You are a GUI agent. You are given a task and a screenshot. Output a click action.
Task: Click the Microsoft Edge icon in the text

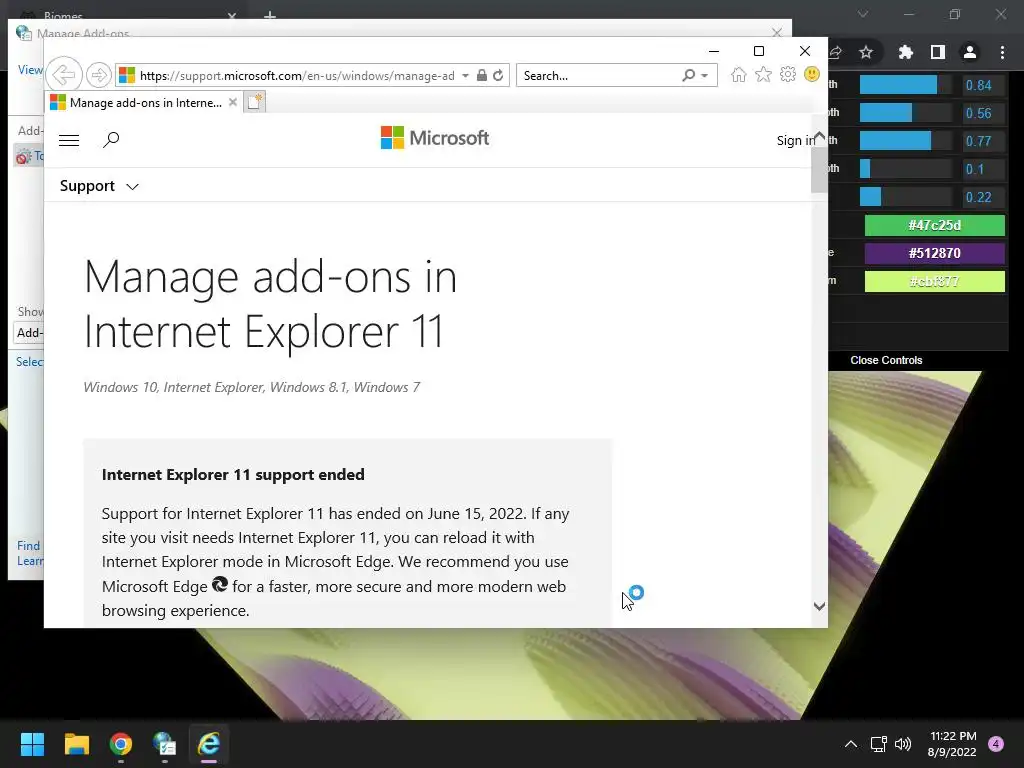[220, 584]
